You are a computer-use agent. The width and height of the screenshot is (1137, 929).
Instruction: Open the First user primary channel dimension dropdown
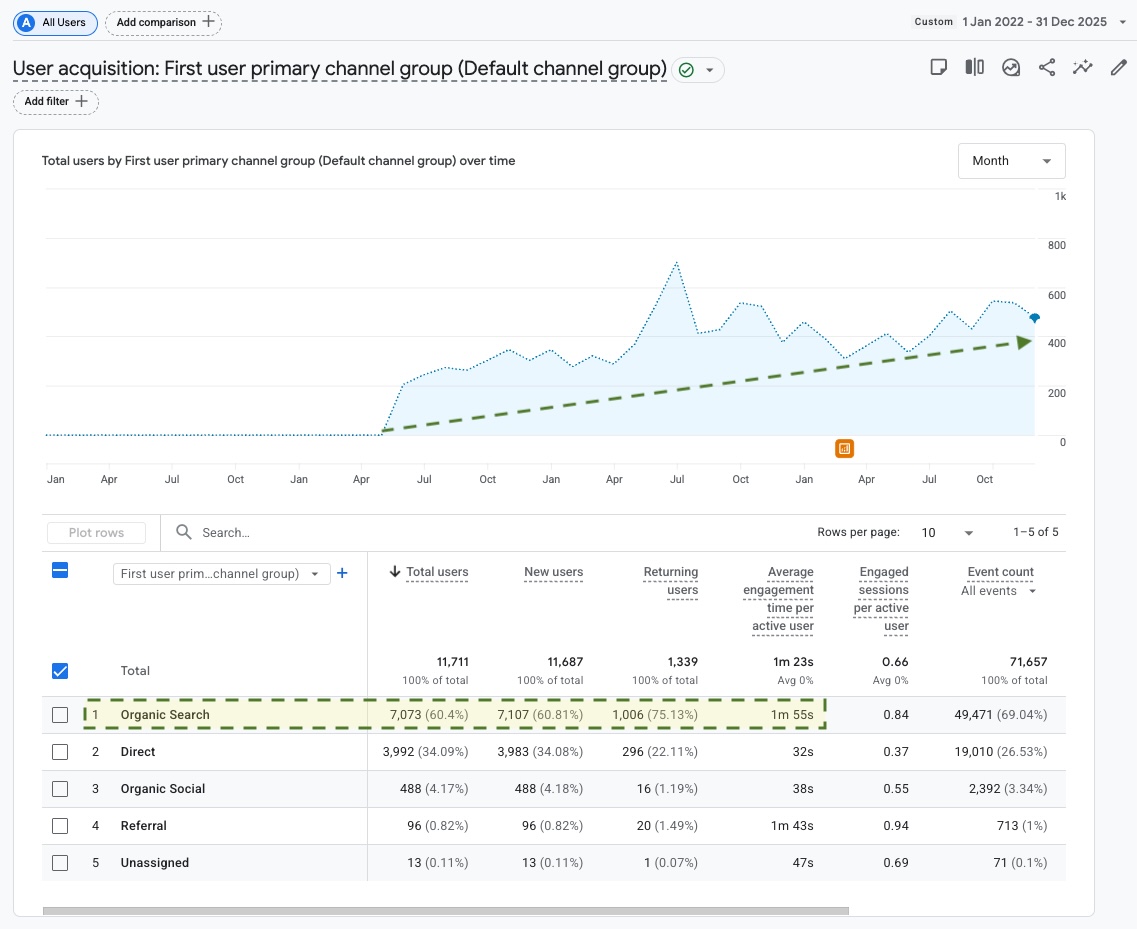(x=221, y=574)
